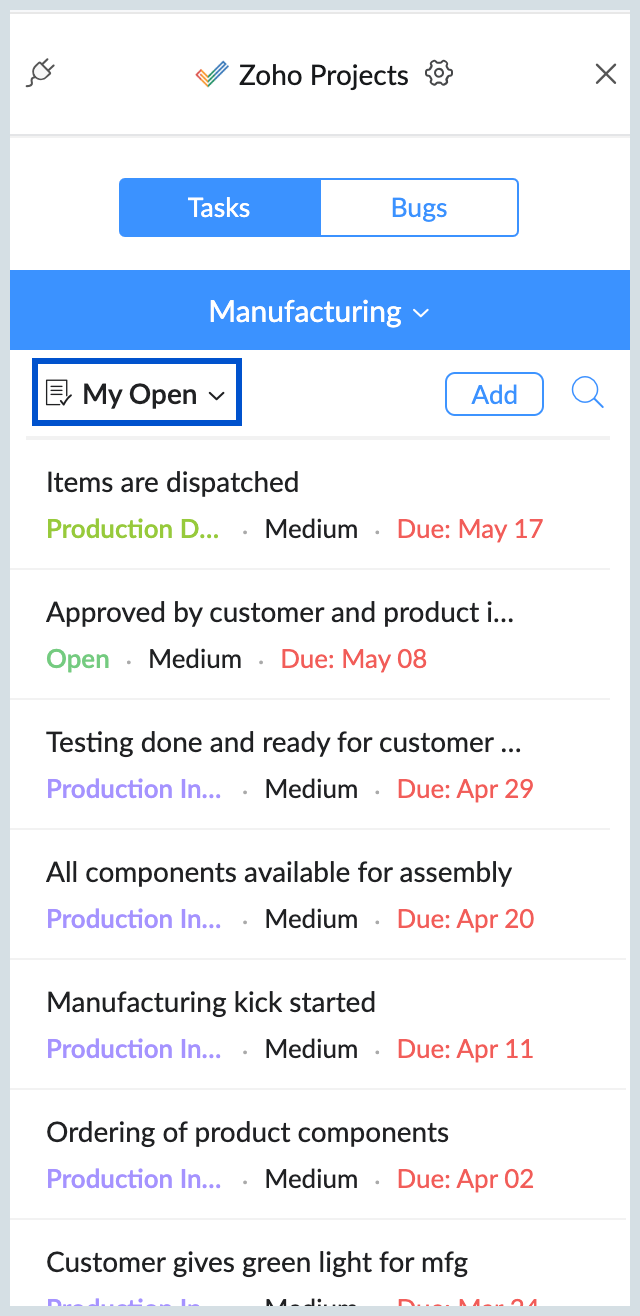Open the My Open filter dropdown
640x1316 pixels.
point(138,394)
